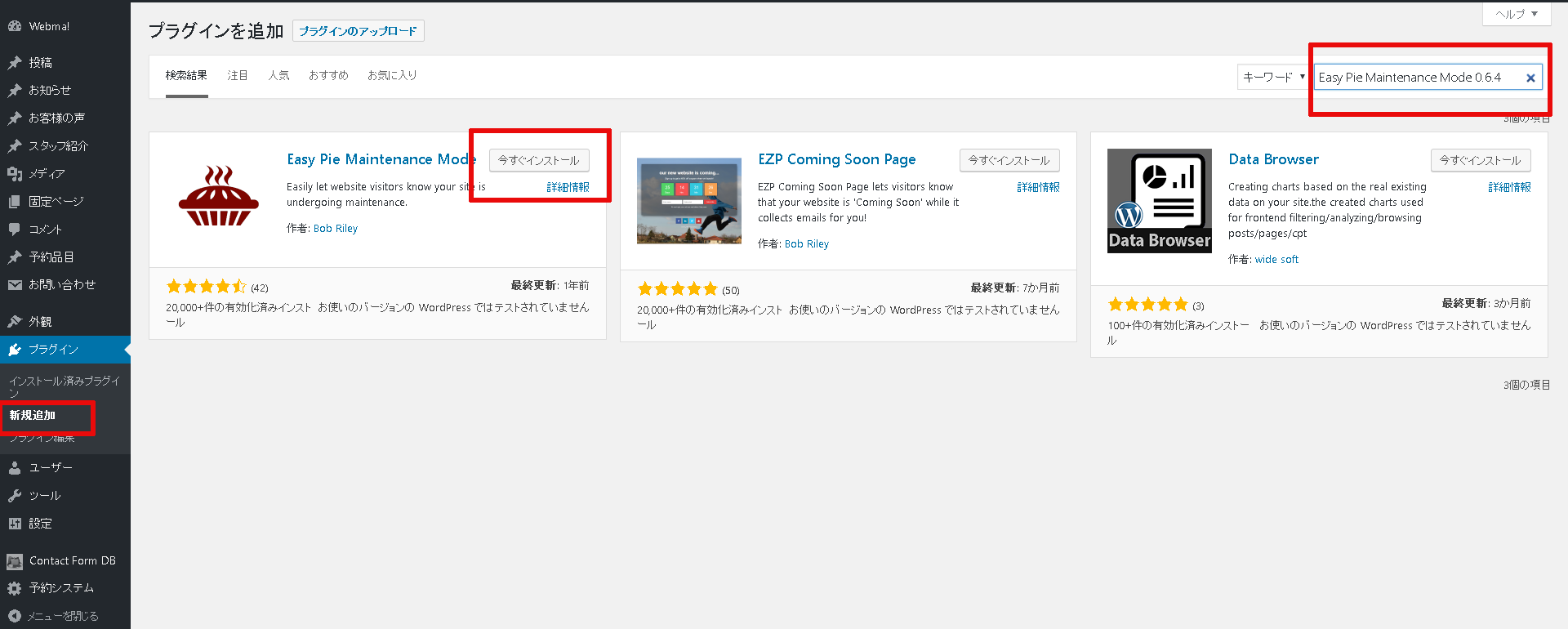Collapse menu with メニューを閉じる arrow icon

click(14, 616)
